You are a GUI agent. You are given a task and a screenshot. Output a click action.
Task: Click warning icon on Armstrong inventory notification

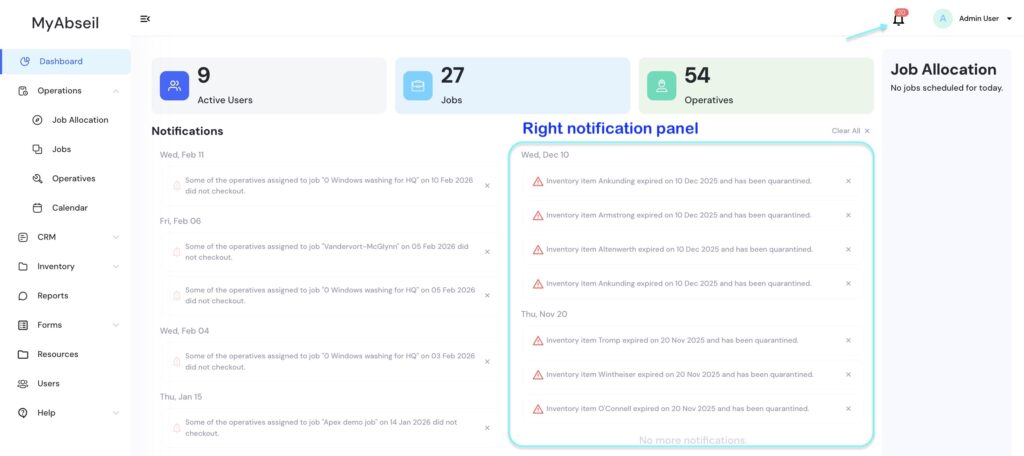point(538,215)
